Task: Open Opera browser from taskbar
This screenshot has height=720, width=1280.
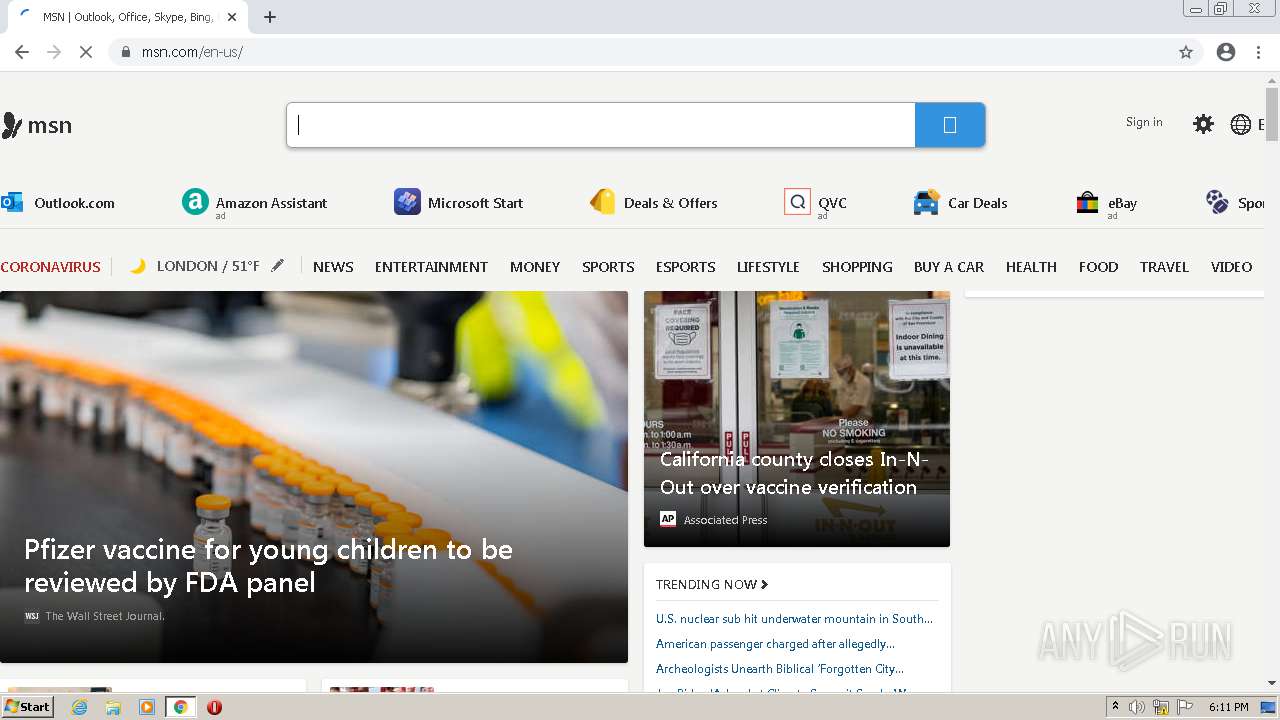Action: point(214,707)
